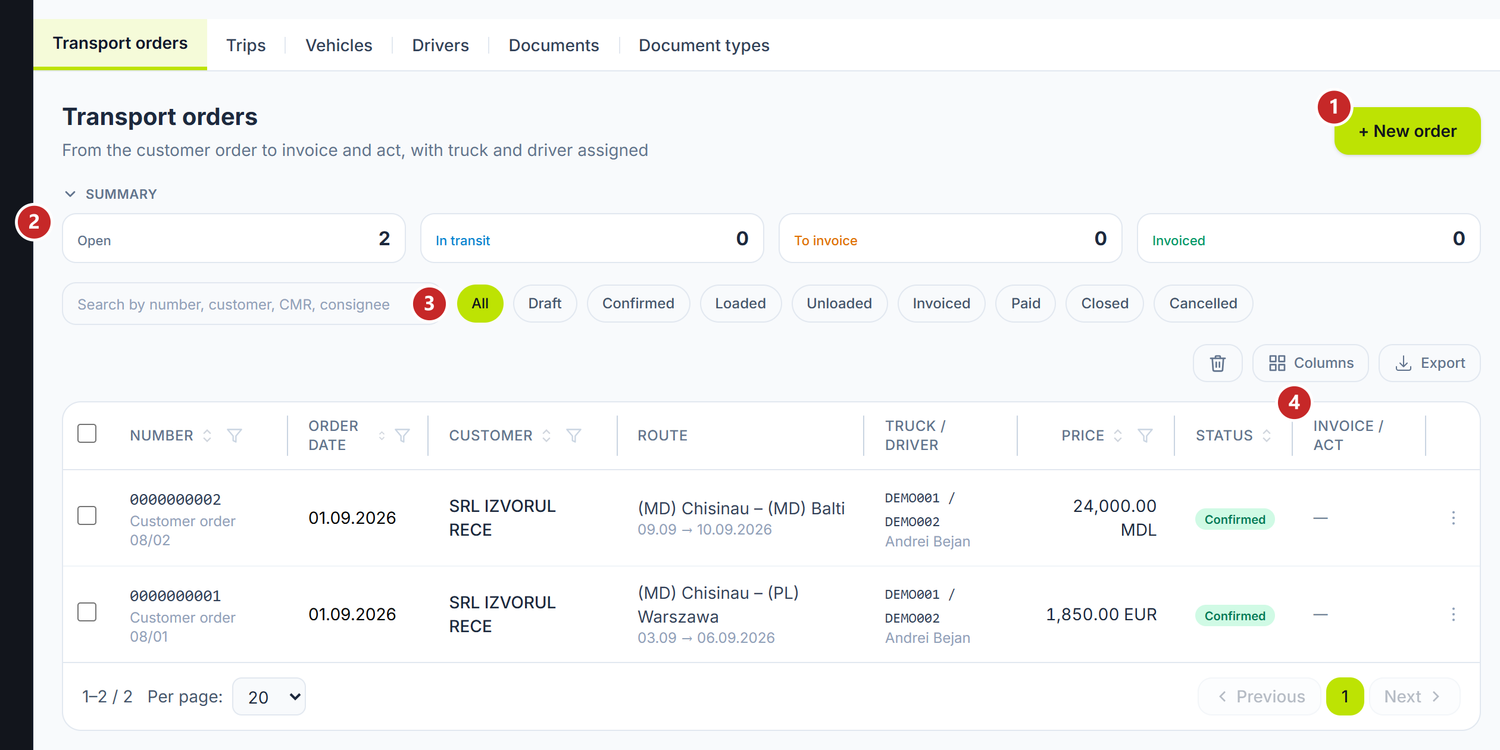Open the Drivers tab
Screen dimensions: 1500x750
440,45
